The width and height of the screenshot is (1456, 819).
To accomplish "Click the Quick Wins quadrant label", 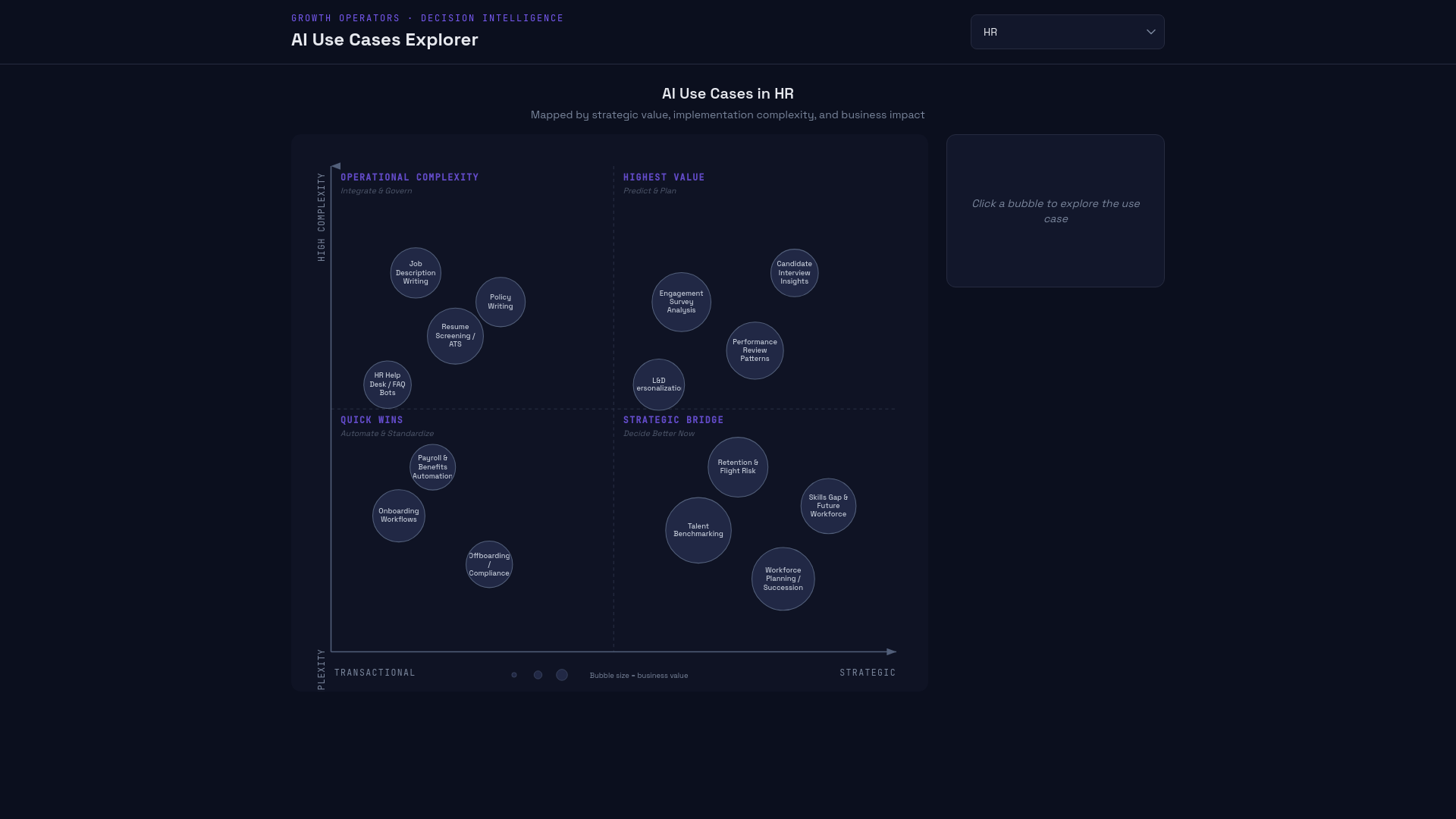I will [x=372, y=420].
